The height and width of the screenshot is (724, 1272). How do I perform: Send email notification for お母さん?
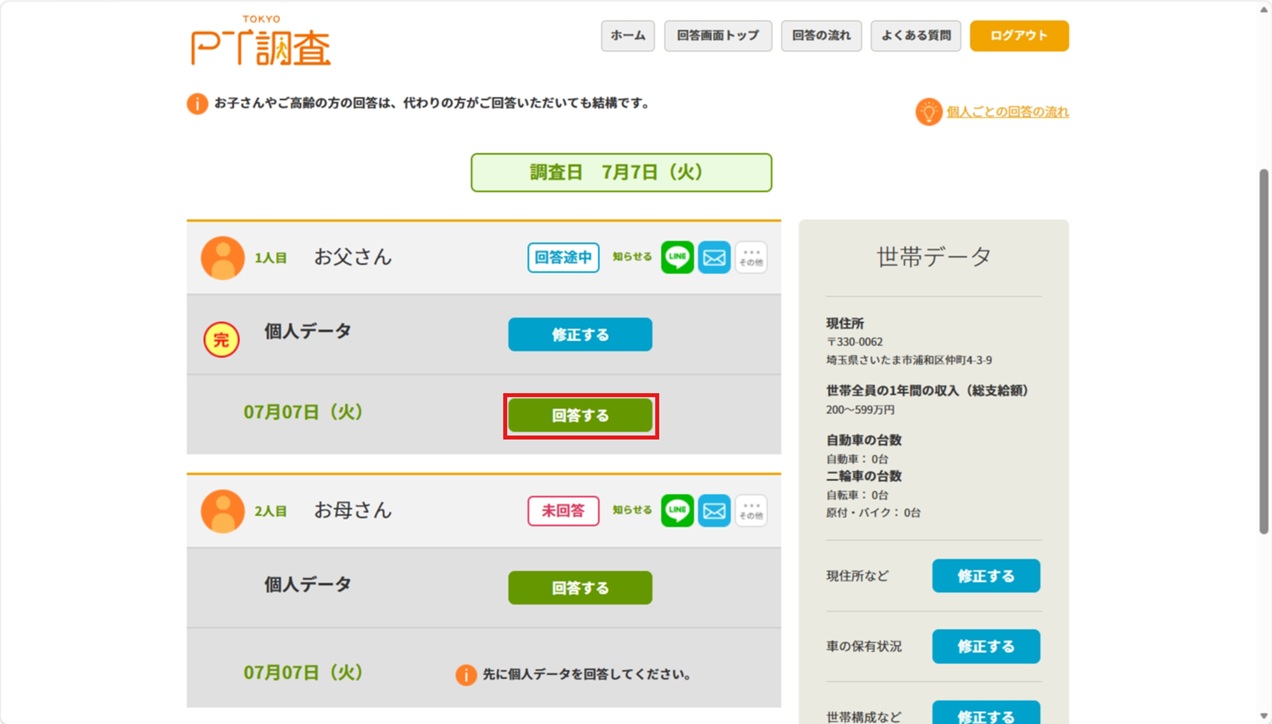[714, 510]
